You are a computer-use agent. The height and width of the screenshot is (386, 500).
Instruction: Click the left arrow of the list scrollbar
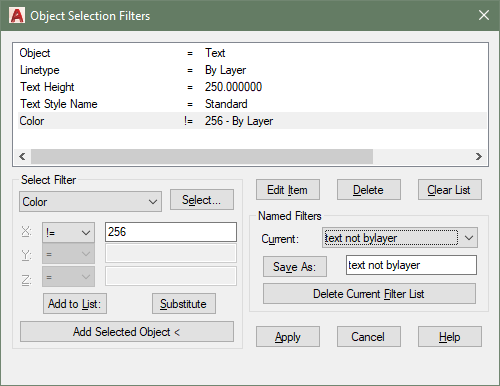tap(22, 156)
